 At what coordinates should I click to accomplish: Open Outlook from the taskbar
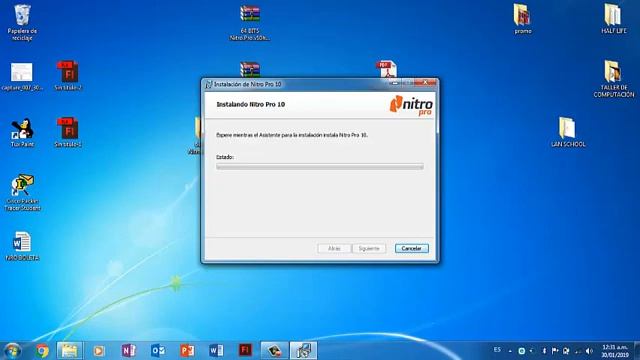click(158, 351)
